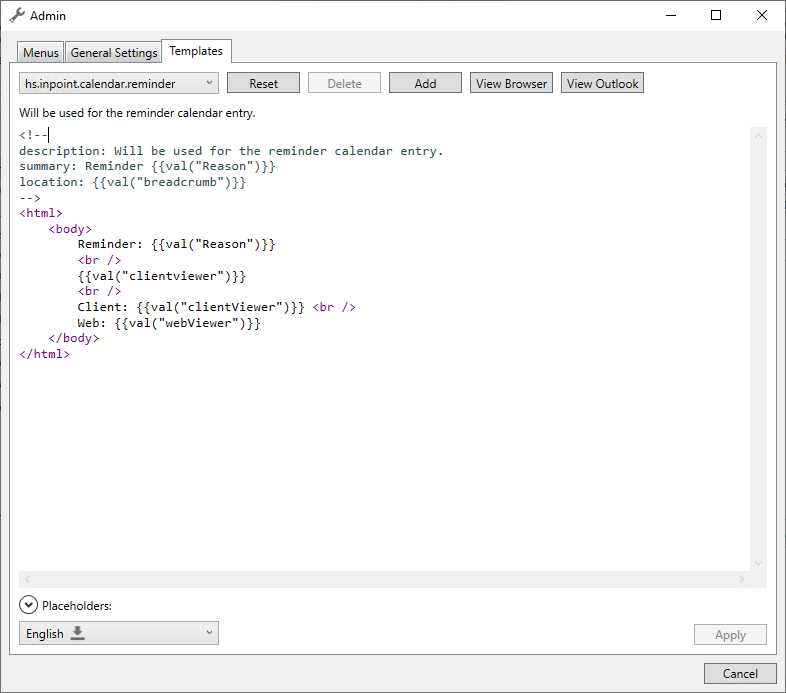Viewport: 786px width, 693px height.
Task: Select the Templates tab
Action: [x=196, y=51]
